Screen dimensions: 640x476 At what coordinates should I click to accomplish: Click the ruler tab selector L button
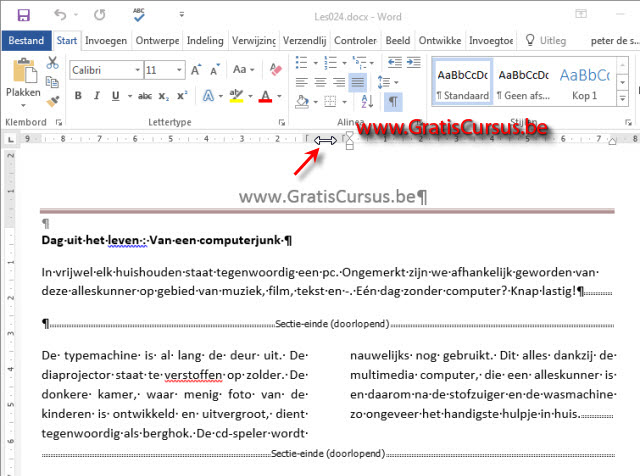(x=11, y=140)
